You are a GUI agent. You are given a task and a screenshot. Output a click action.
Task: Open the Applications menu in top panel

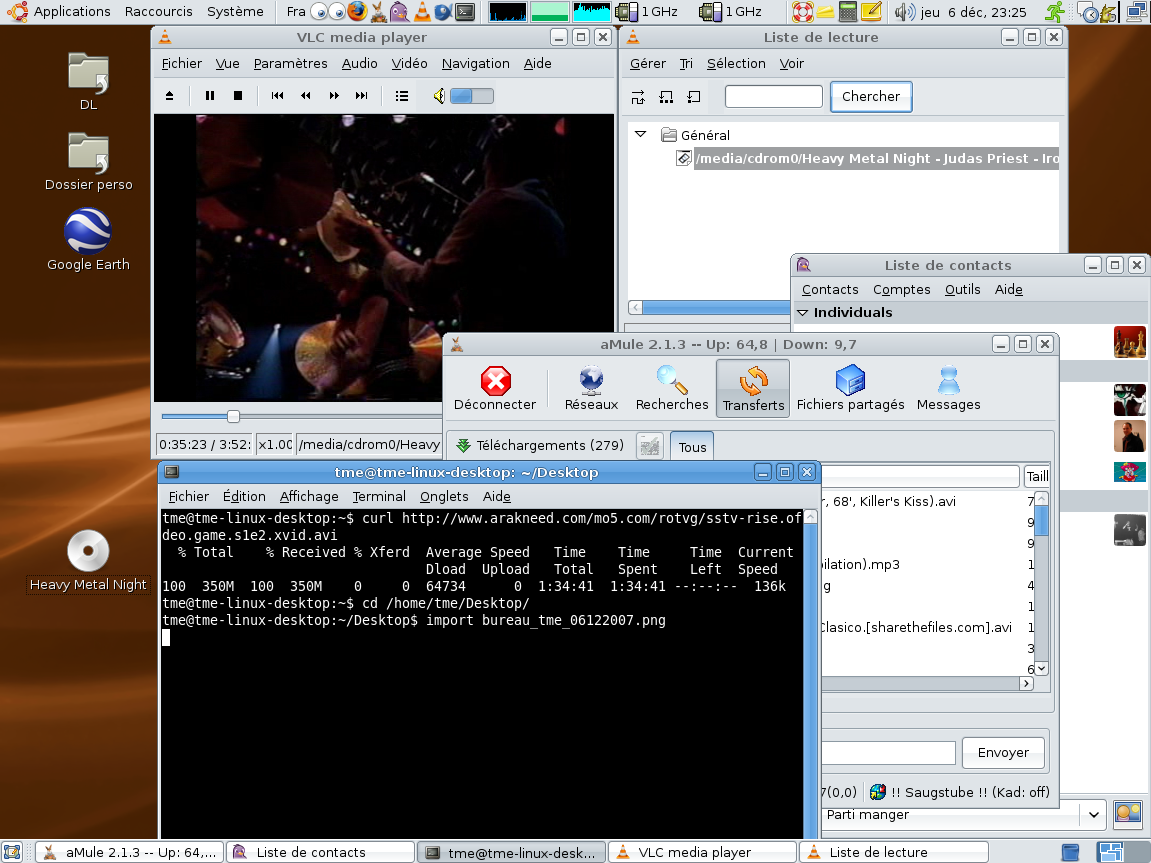(x=72, y=11)
